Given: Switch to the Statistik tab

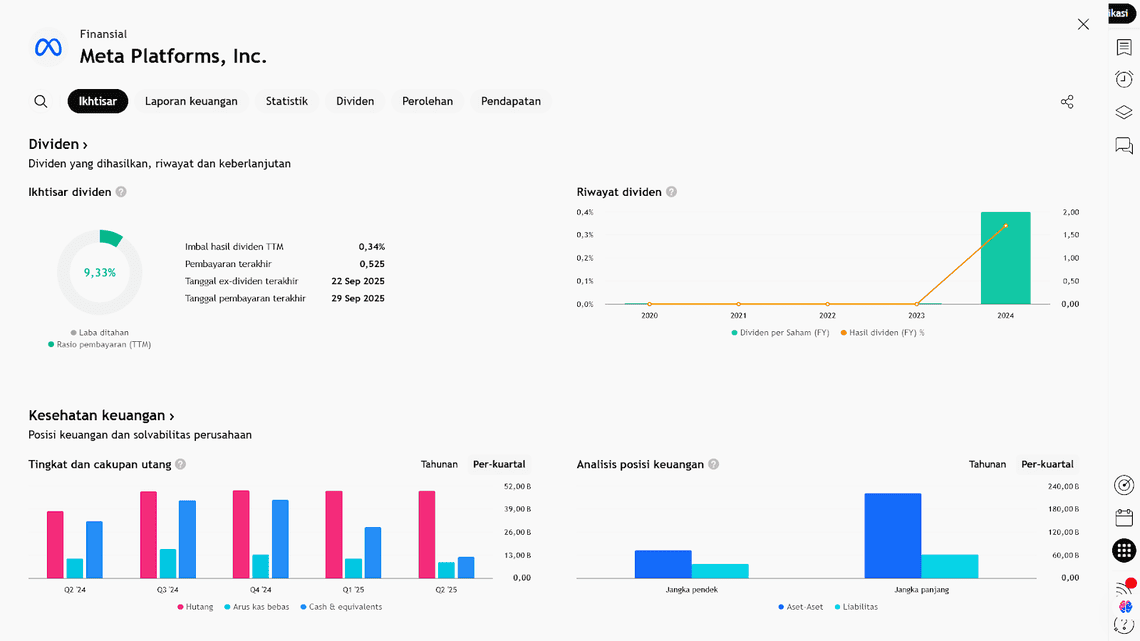Looking at the screenshot, I should [x=286, y=101].
